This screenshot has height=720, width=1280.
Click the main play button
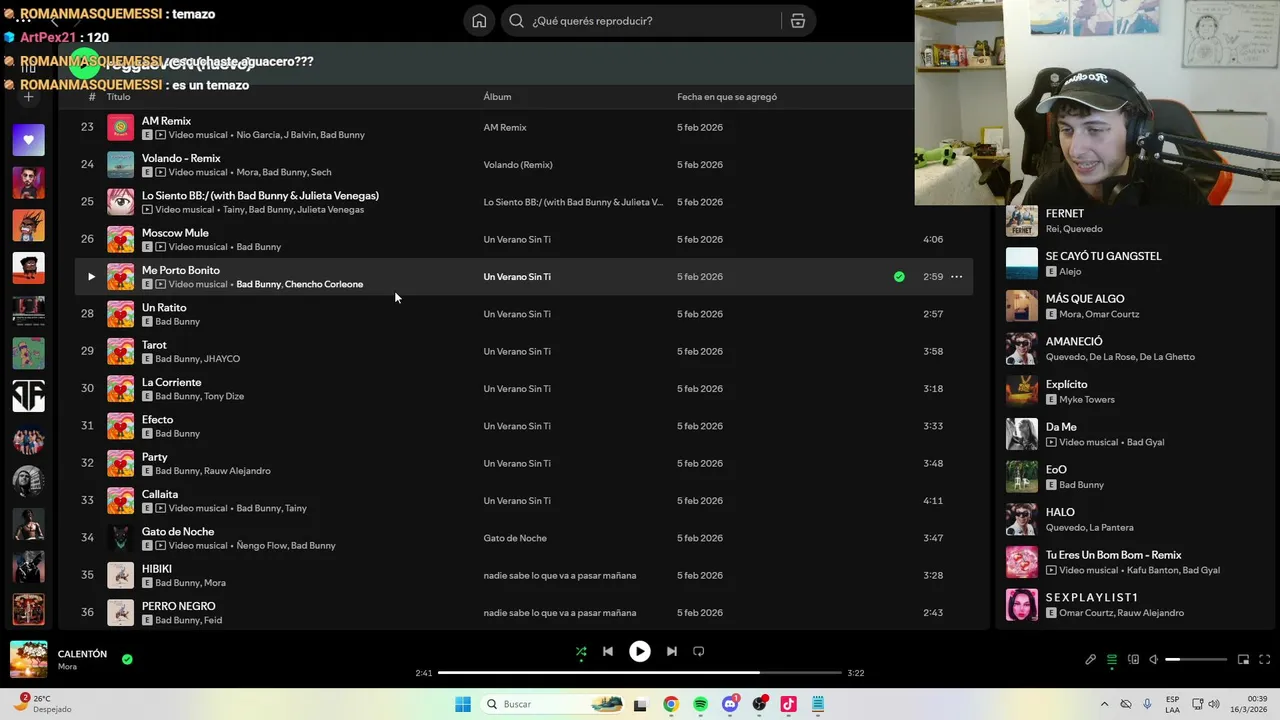click(639, 651)
